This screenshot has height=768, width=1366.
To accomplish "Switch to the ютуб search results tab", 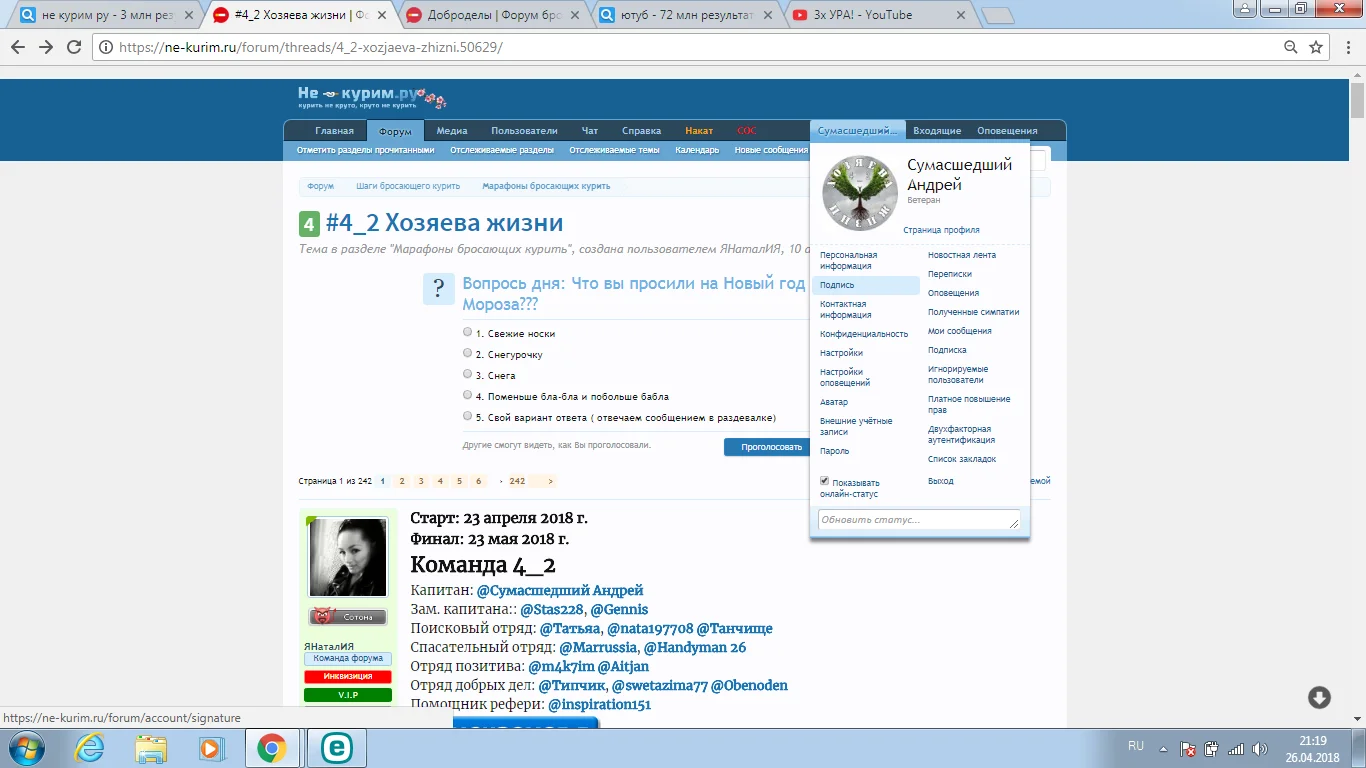I will click(x=683, y=15).
